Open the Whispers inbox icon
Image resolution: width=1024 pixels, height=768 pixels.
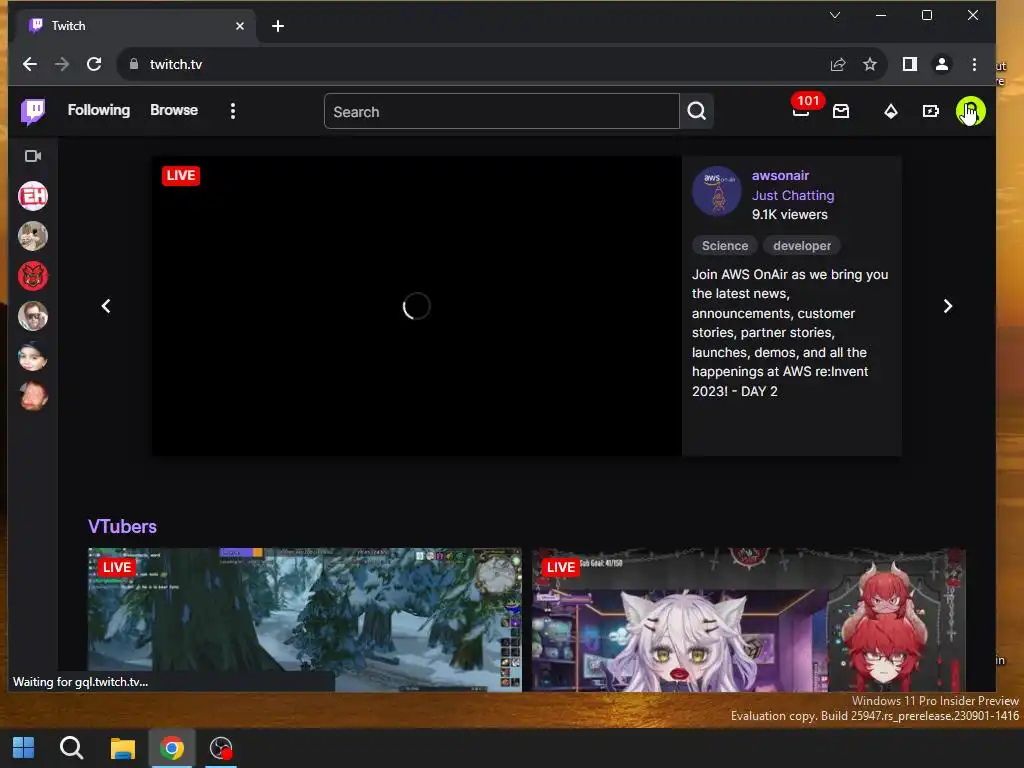pos(841,112)
